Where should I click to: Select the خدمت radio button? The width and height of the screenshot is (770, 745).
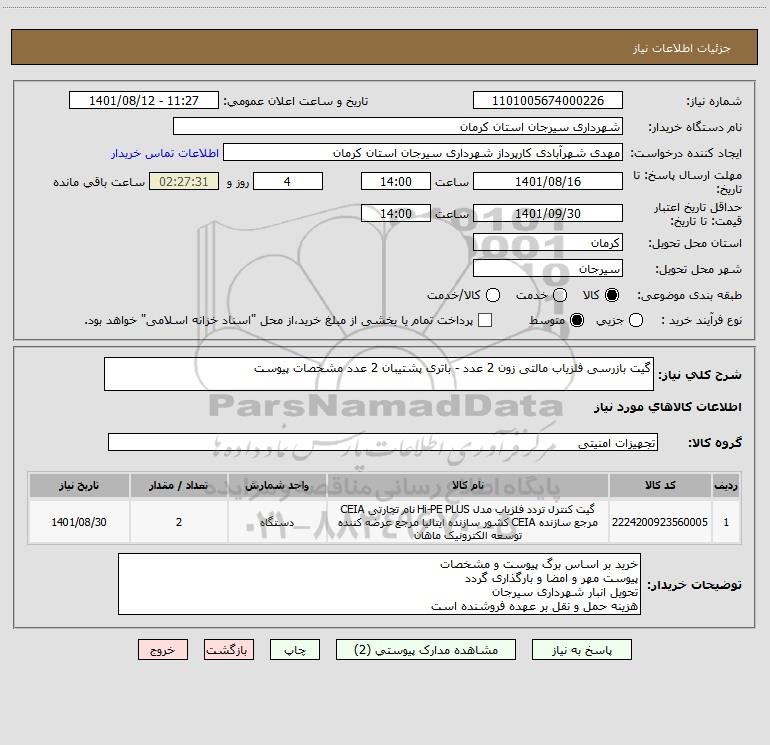point(560,295)
